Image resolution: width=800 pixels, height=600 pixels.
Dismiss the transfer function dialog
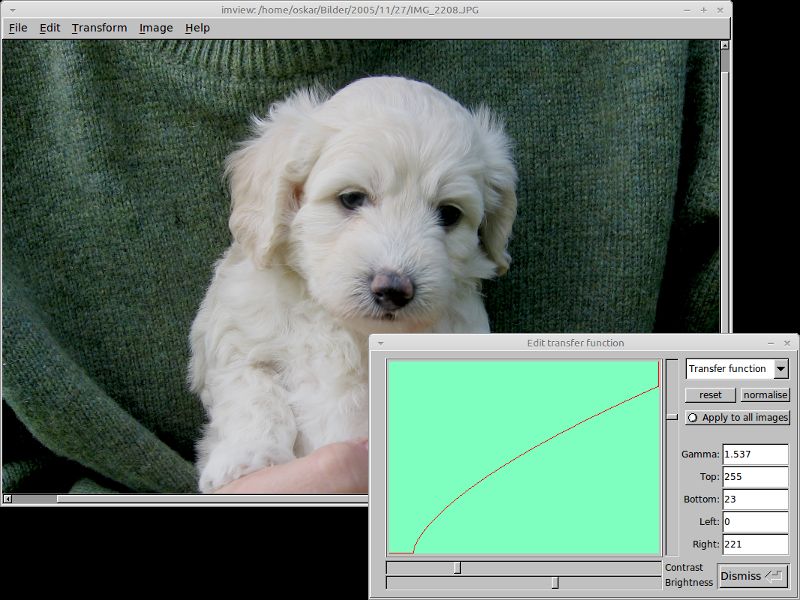coord(752,576)
